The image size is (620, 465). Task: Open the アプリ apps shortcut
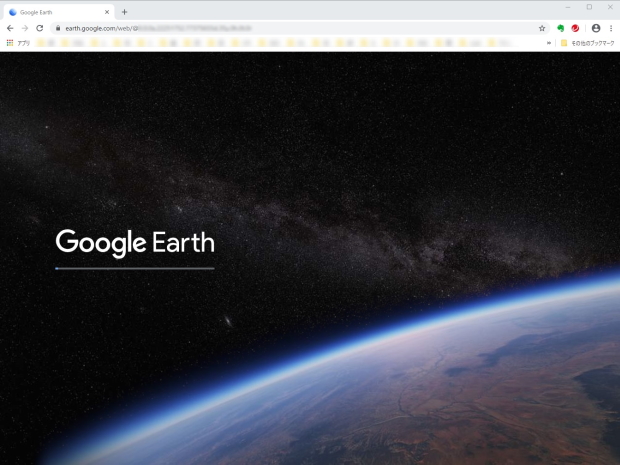click(x=18, y=43)
